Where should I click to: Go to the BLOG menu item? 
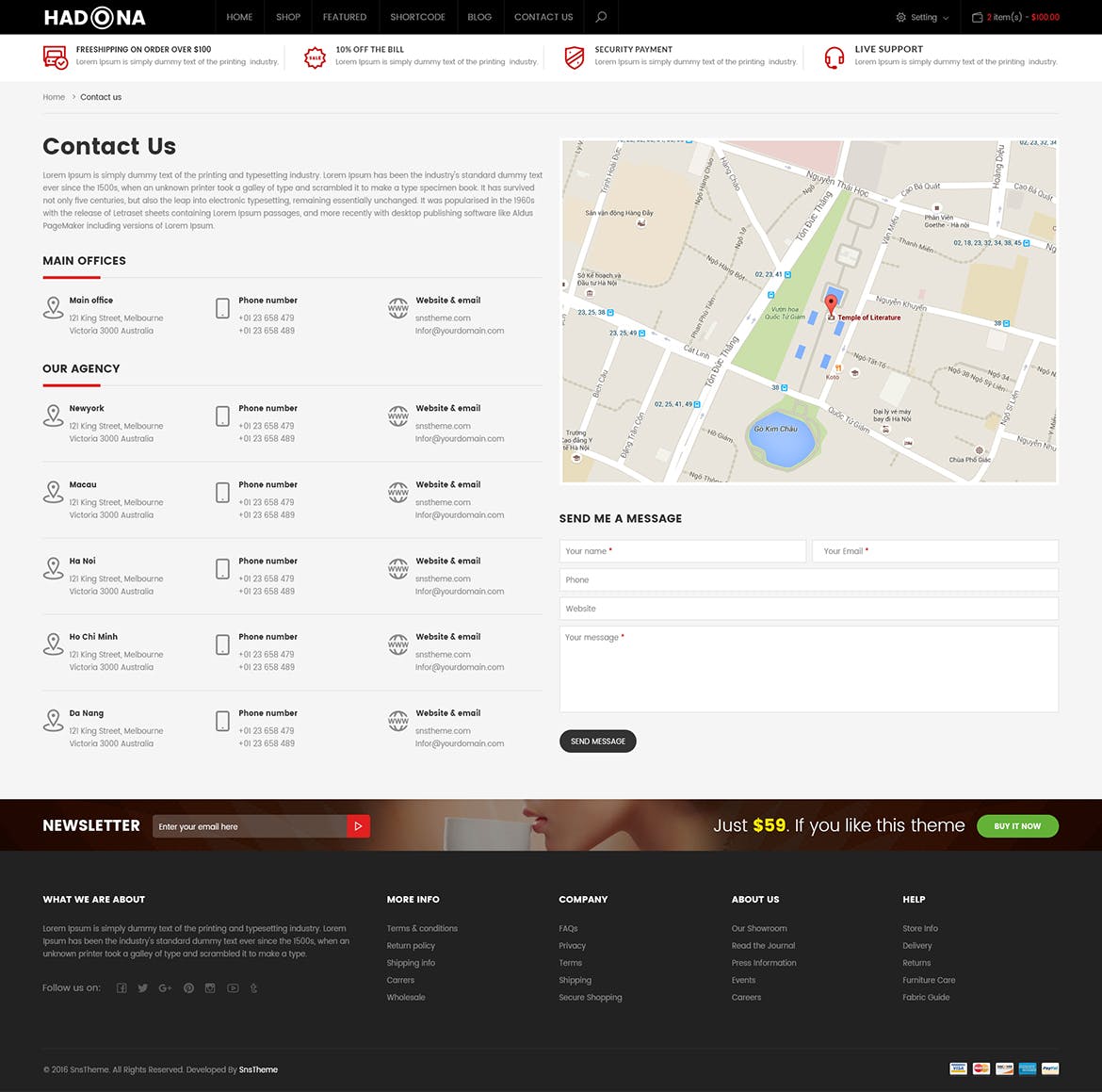[x=479, y=17]
